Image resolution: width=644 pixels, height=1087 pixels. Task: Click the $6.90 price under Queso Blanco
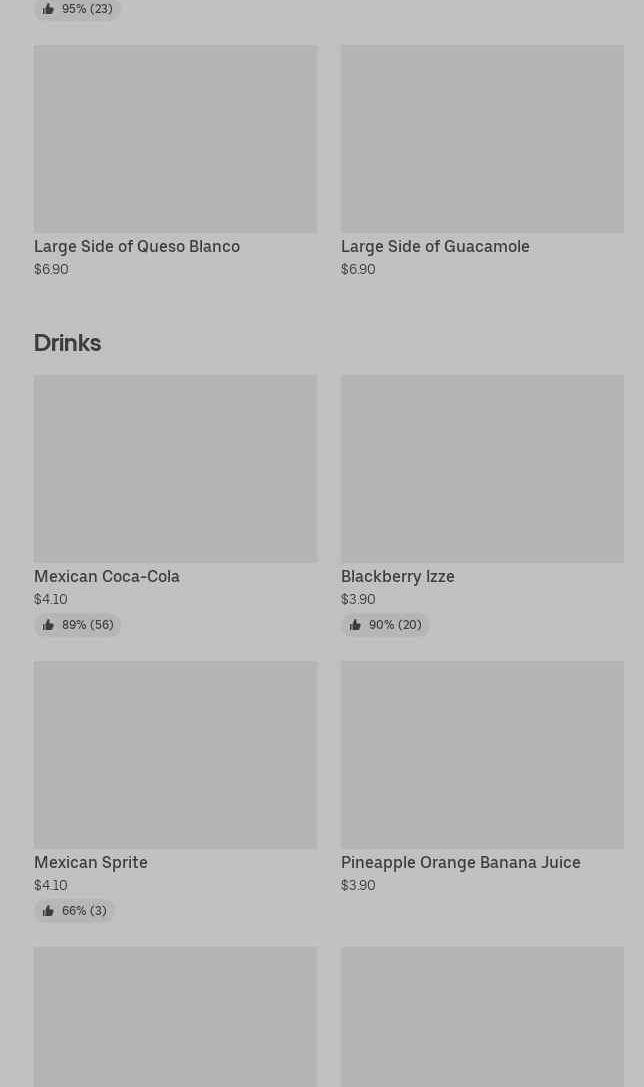pos(51,269)
